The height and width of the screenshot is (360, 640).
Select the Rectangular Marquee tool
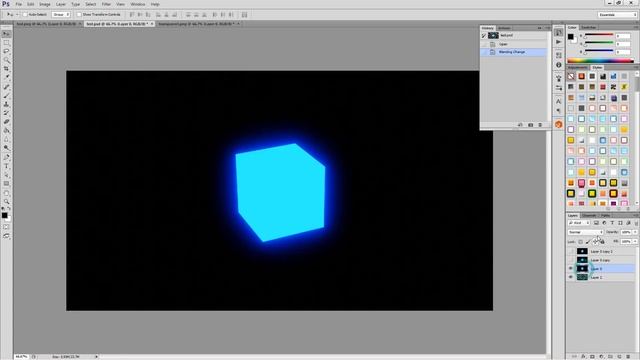tap(6, 42)
